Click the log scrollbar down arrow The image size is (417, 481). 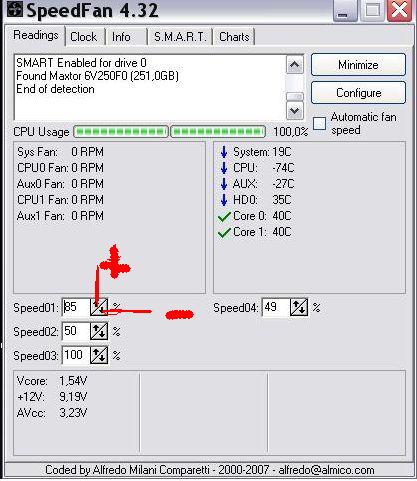pyautogui.click(x=295, y=111)
